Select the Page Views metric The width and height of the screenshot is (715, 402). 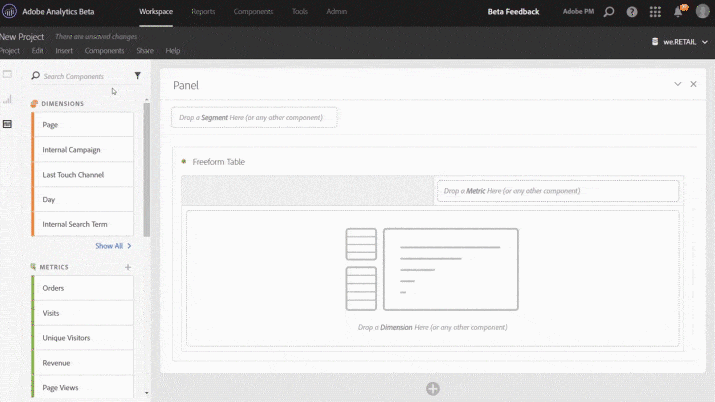tap(83, 387)
